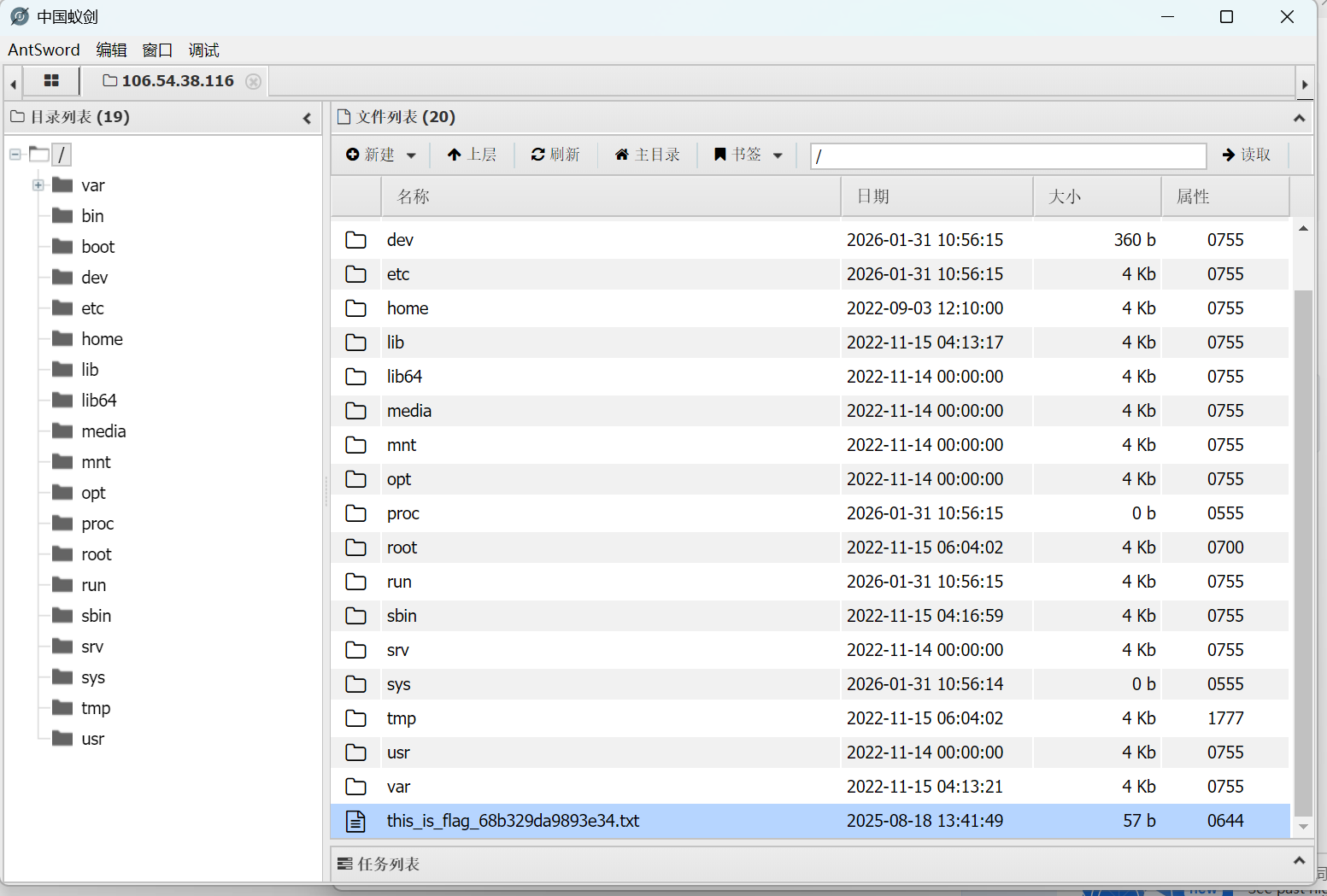Click the proc folder icon in file list
Screen dimensions: 1327x896
coord(355,513)
